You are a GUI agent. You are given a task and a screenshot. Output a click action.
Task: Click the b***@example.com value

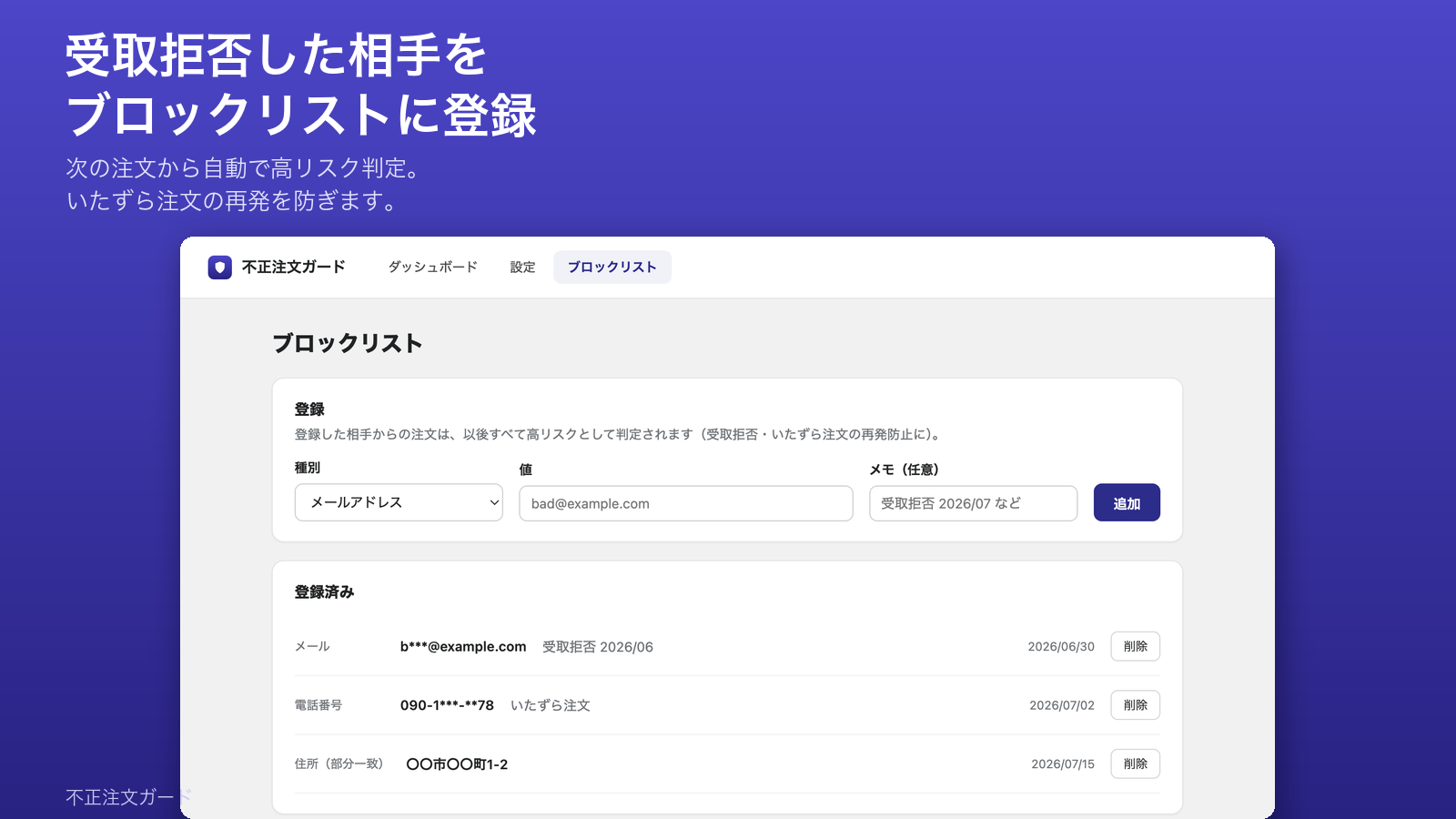click(x=463, y=646)
